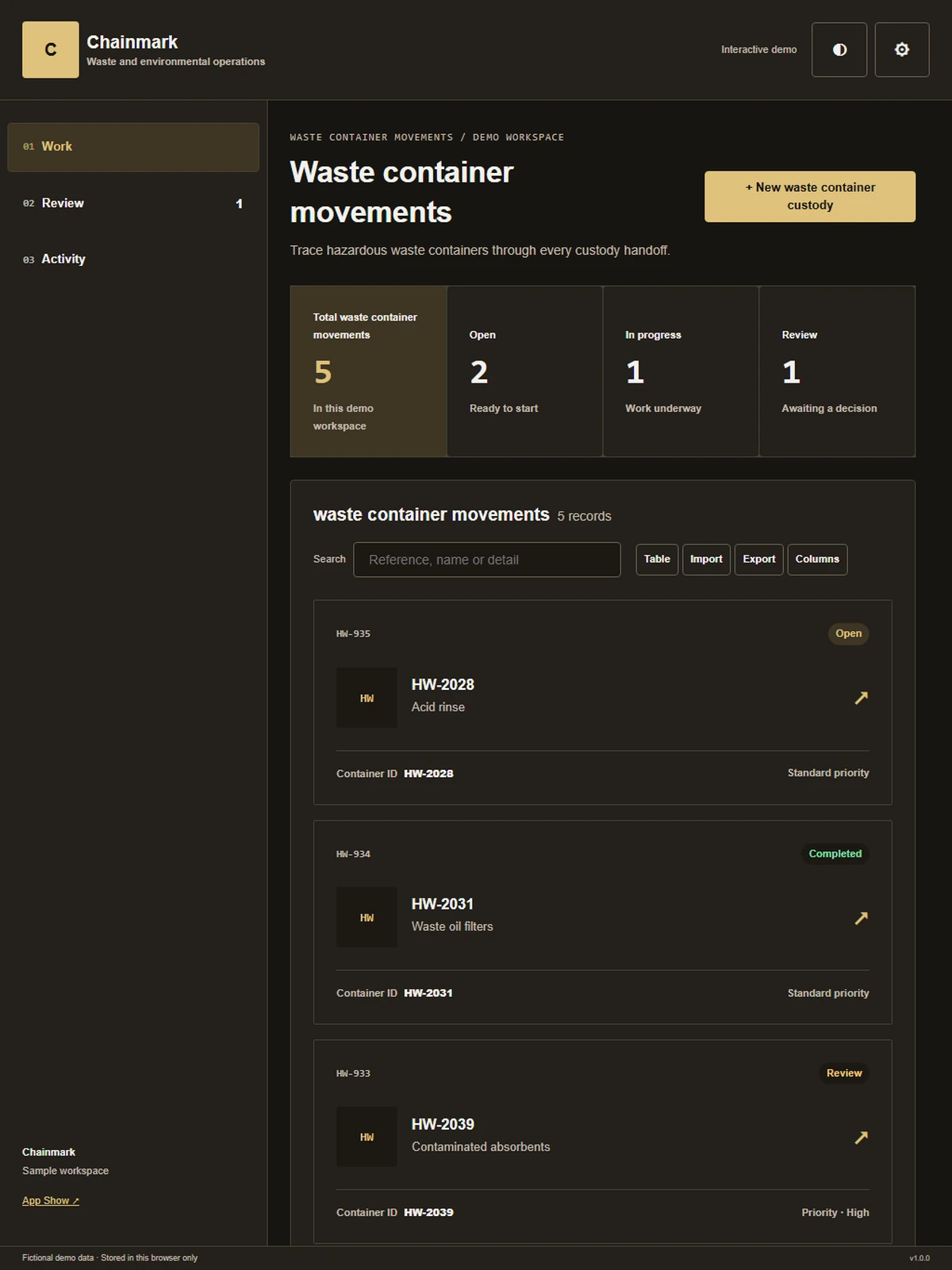
Task: Click the Open status badge on HW-935
Action: coord(848,633)
